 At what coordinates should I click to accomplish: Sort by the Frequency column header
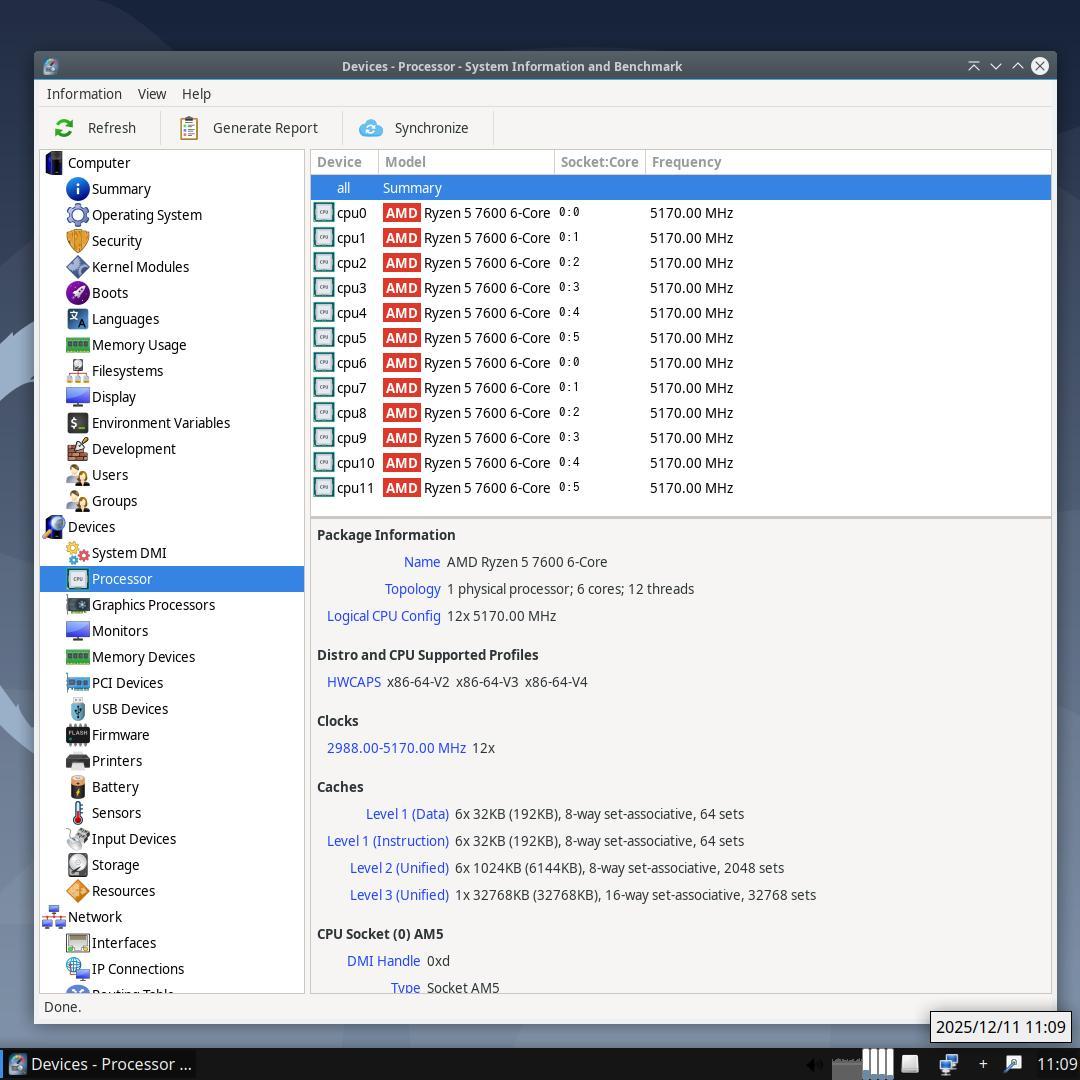[848, 162]
